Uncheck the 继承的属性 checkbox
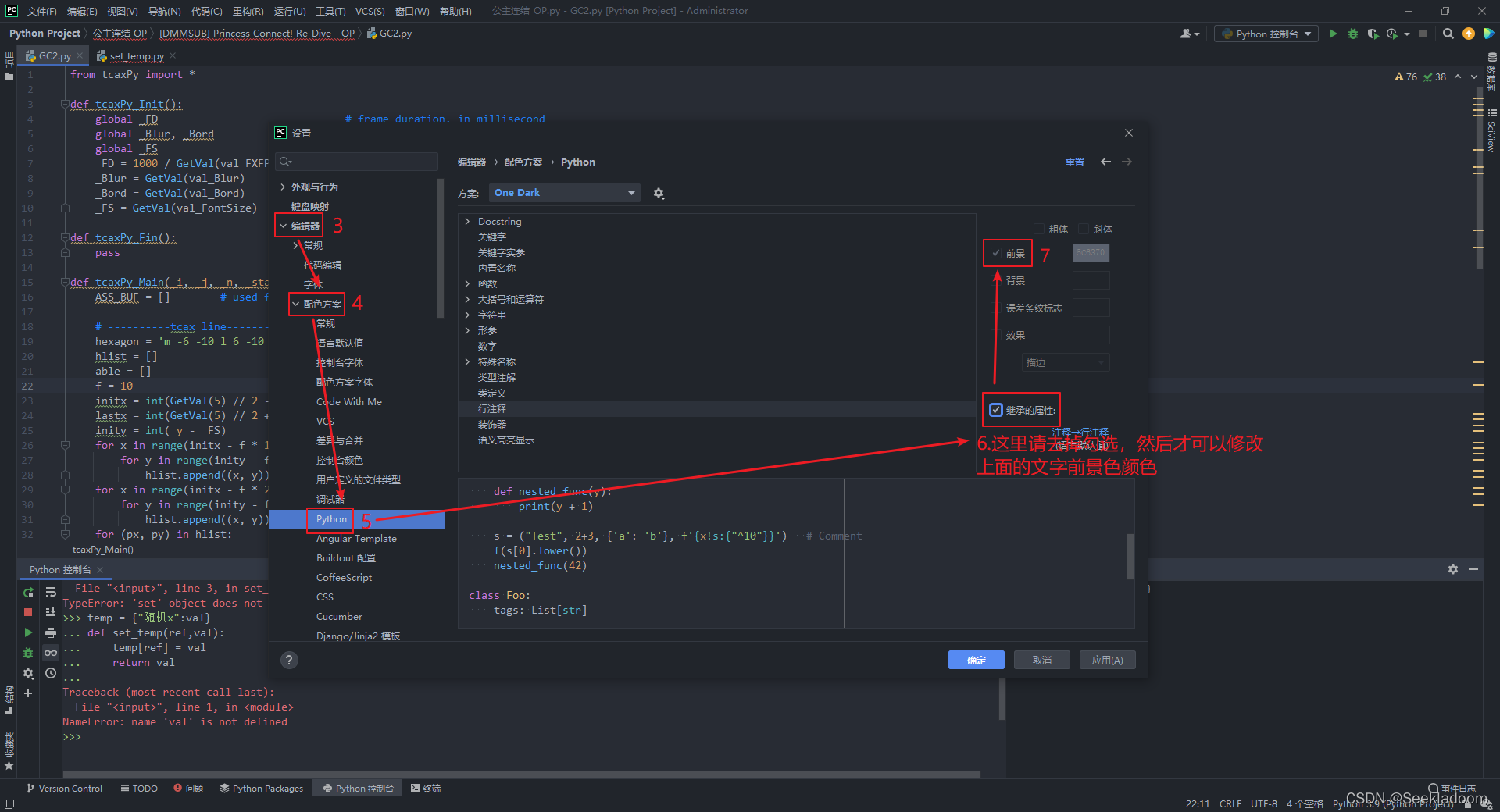The image size is (1500, 812). coord(996,410)
